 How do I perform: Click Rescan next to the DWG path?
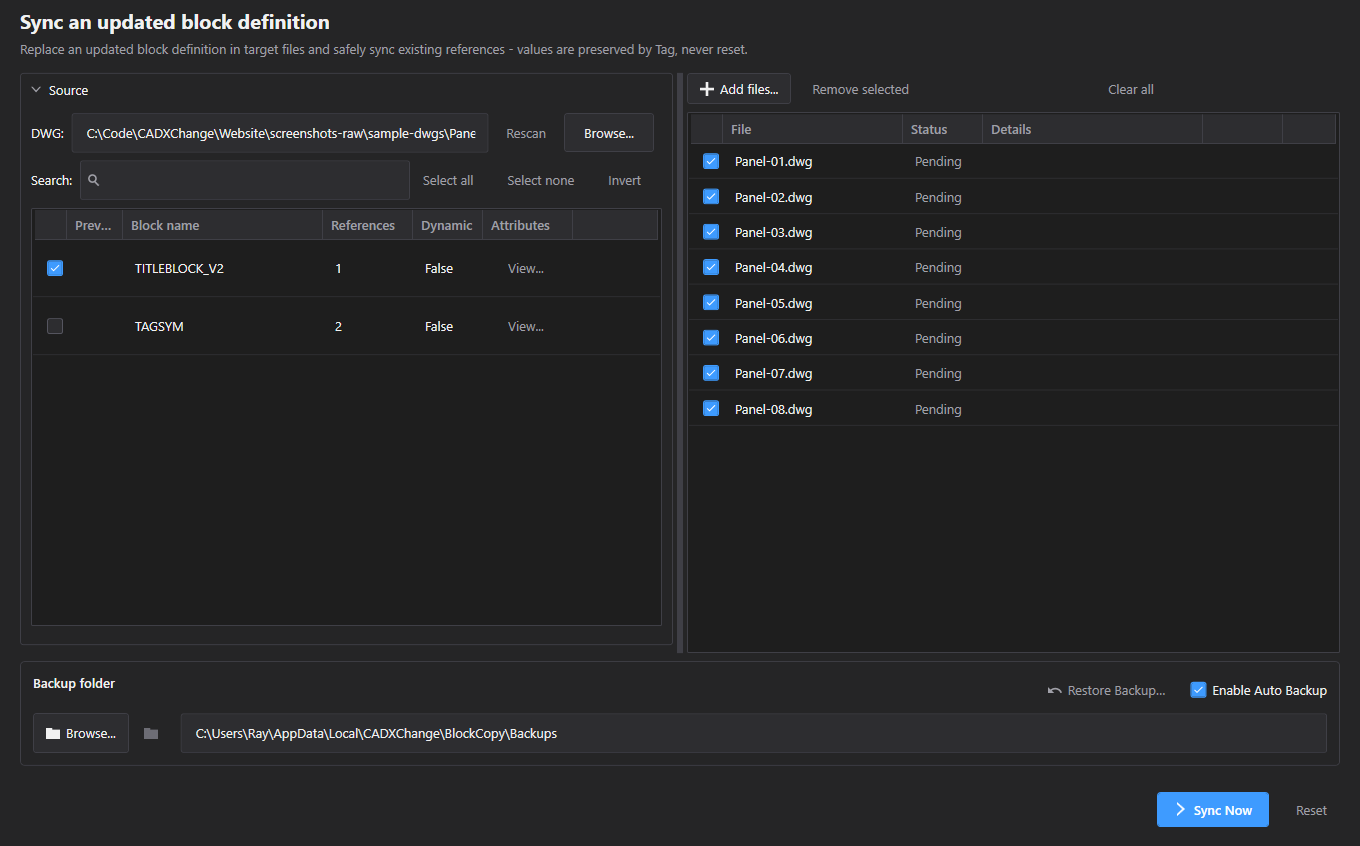click(x=526, y=133)
